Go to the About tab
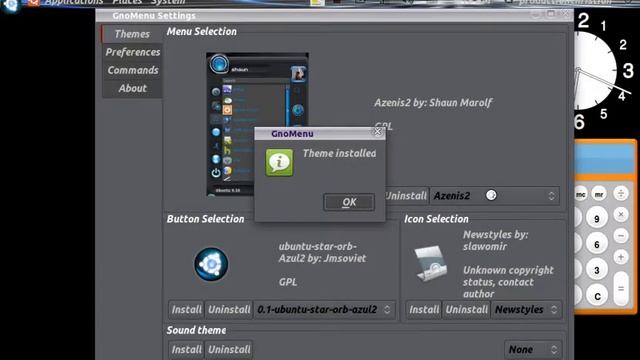 point(133,88)
